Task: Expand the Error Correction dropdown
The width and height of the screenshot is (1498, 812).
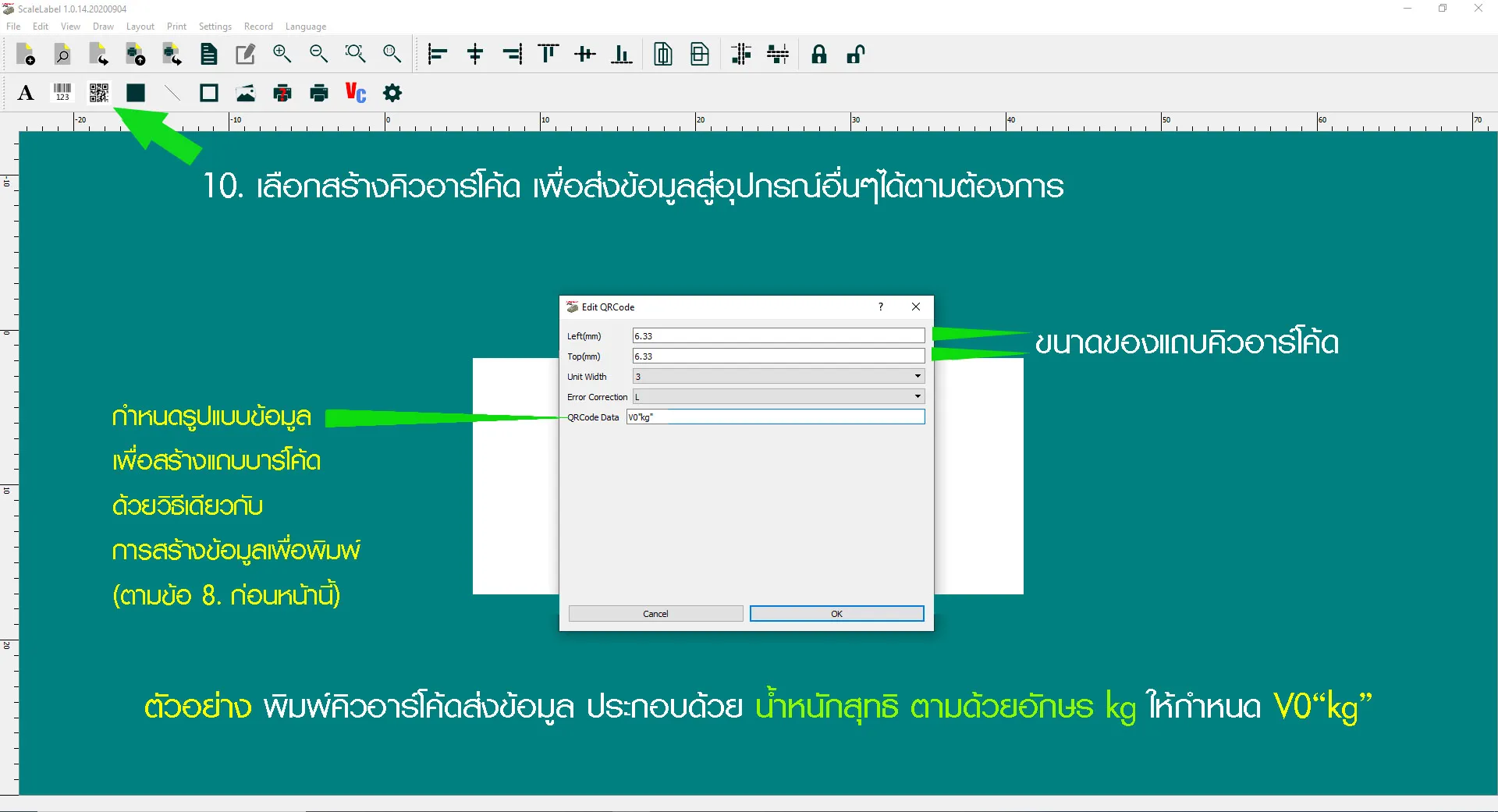Action: 918,397
